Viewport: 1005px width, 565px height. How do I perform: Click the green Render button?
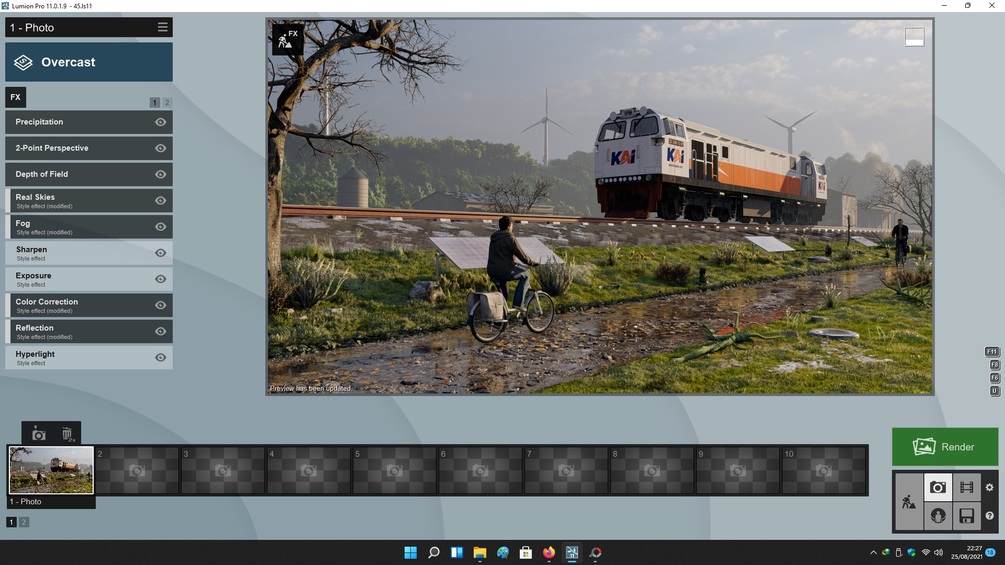[945, 446]
